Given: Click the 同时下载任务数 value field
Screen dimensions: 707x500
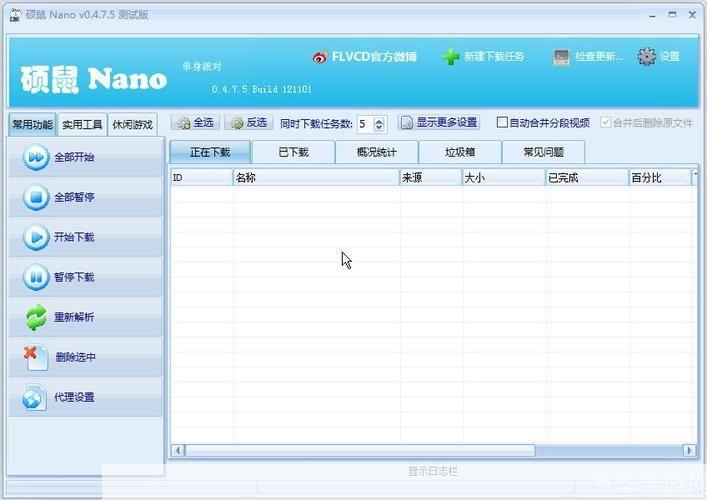Looking at the screenshot, I should coord(365,124).
